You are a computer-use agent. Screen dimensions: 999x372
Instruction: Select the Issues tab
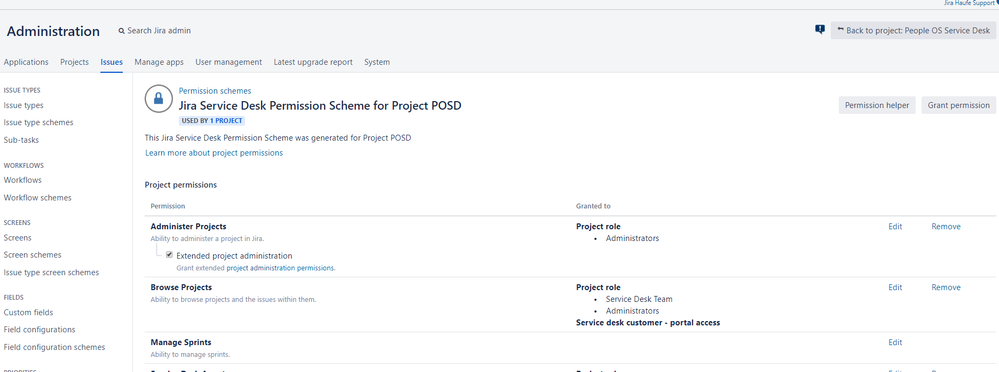click(x=111, y=62)
